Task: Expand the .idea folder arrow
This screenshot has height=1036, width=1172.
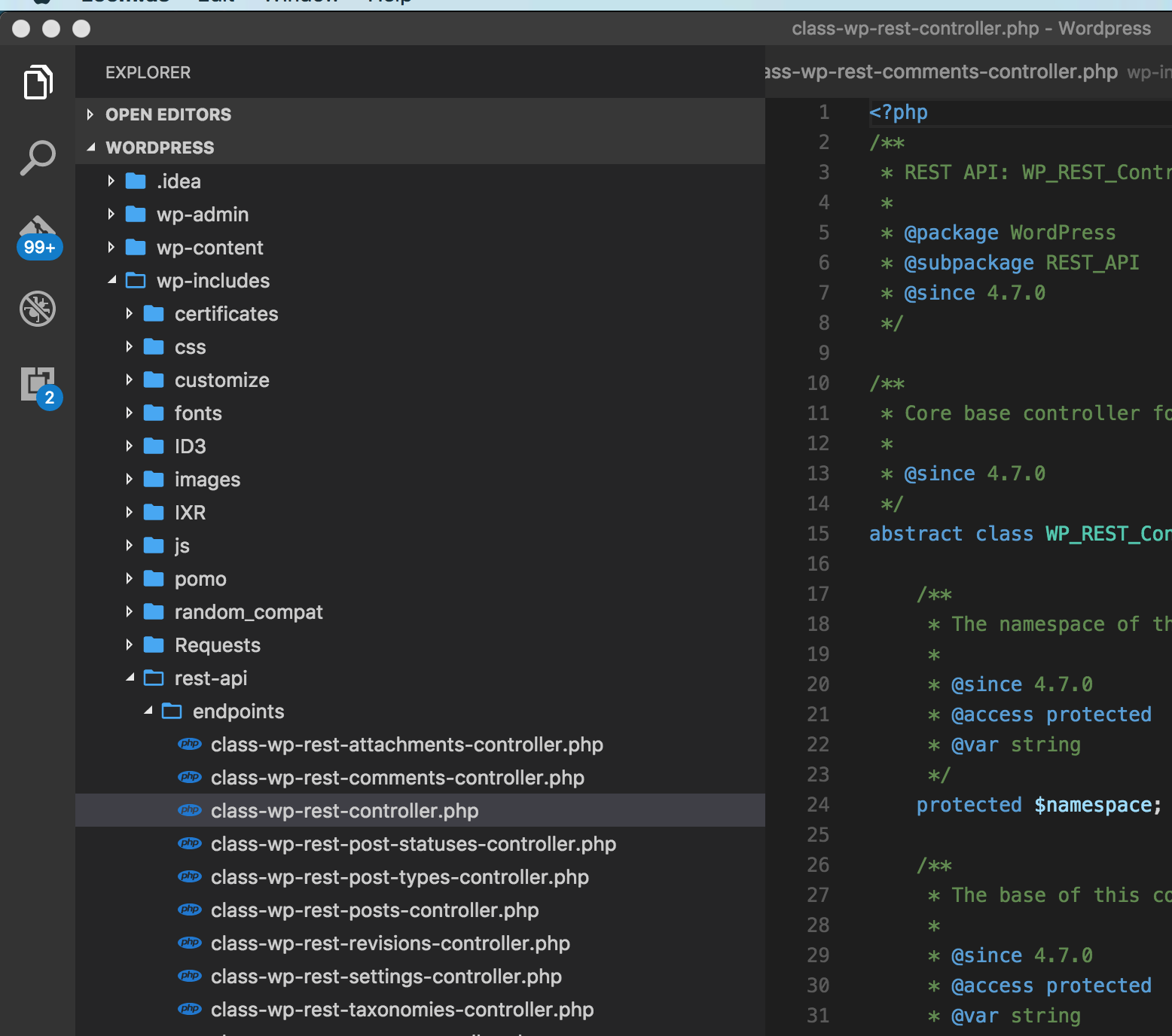Action: [x=111, y=181]
